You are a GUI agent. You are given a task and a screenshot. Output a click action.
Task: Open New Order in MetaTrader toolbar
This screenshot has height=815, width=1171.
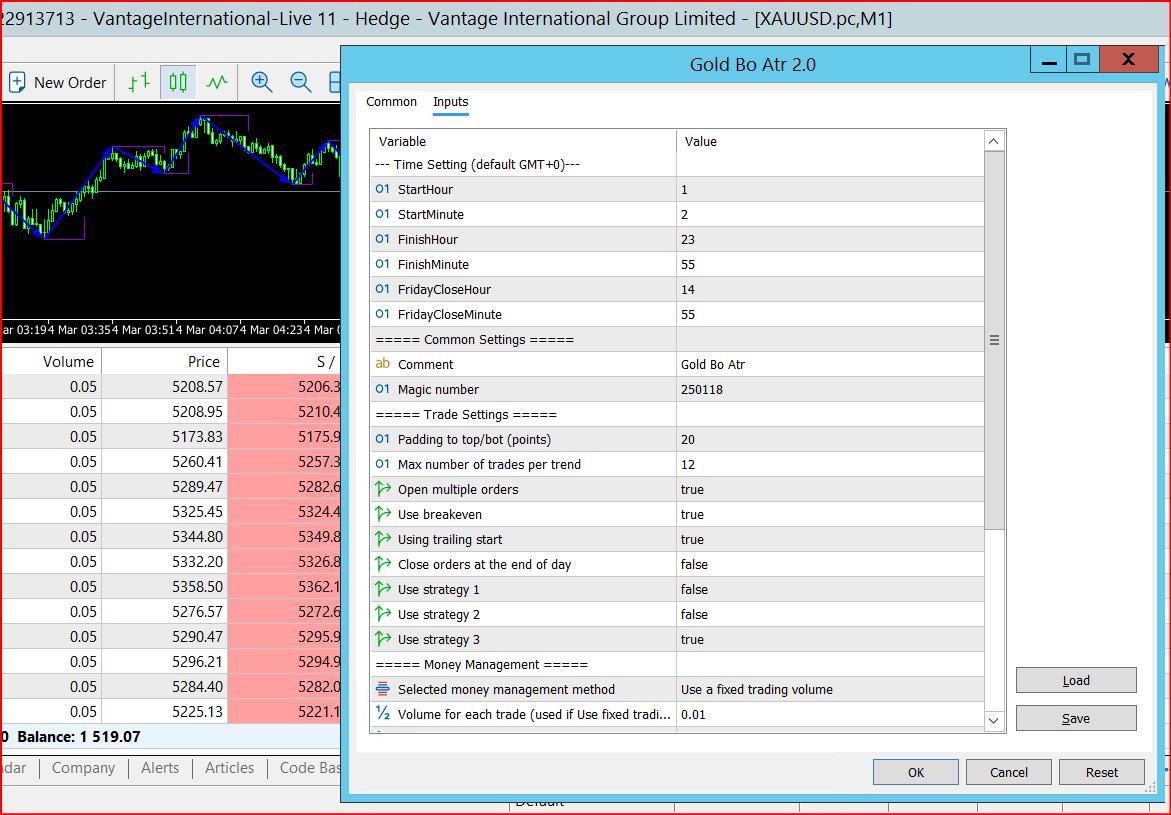click(x=58, y=83)
